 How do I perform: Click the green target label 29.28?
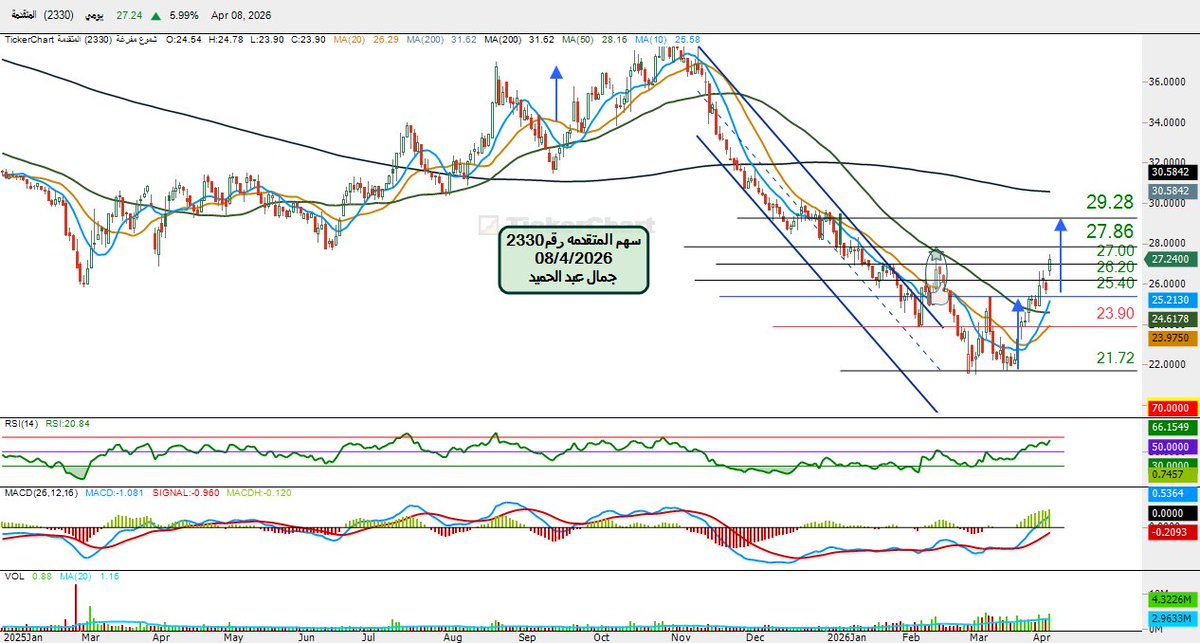pyautogui.click(x=1112, y=203)
